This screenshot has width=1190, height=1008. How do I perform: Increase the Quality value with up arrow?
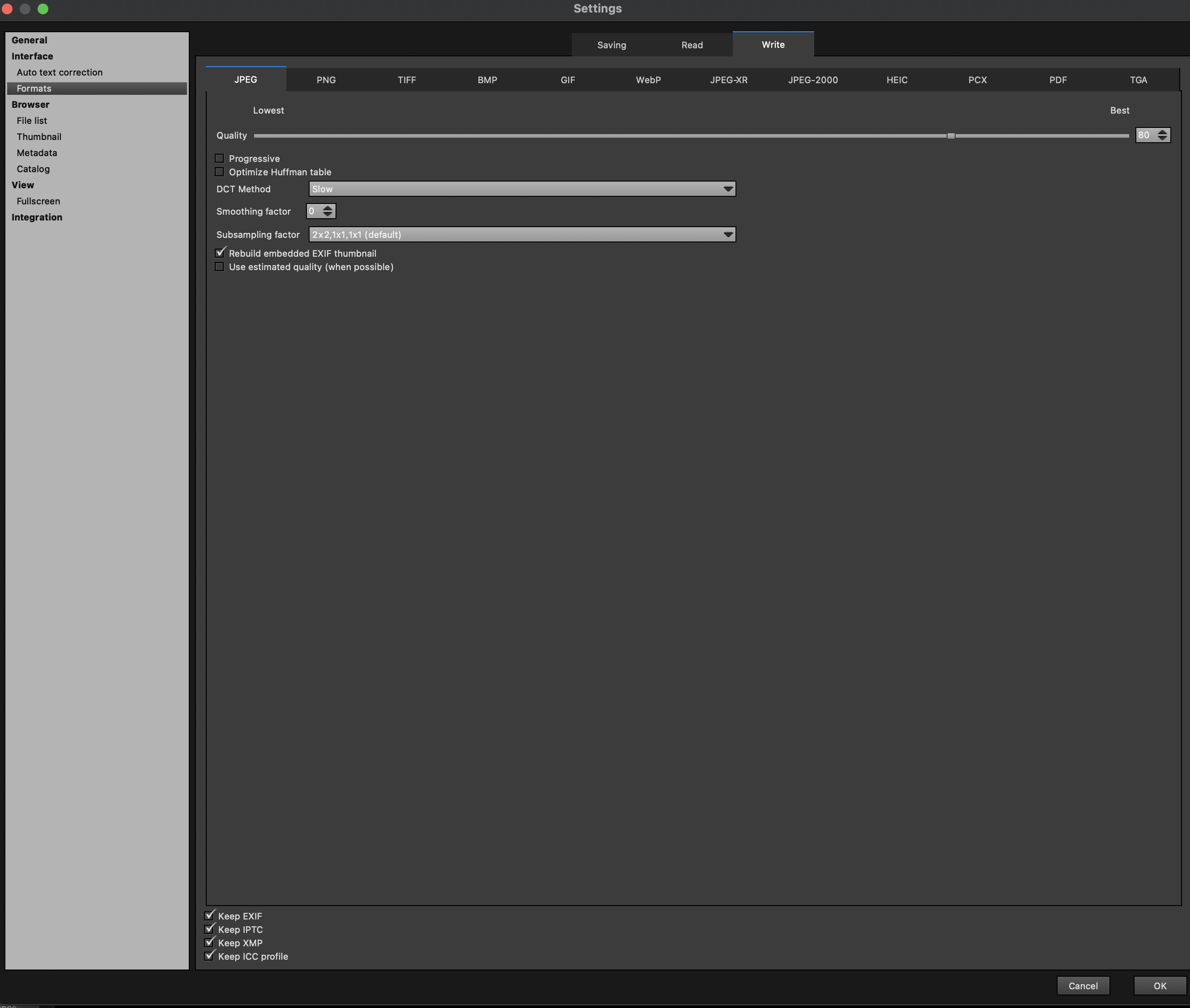(1162, 132)
